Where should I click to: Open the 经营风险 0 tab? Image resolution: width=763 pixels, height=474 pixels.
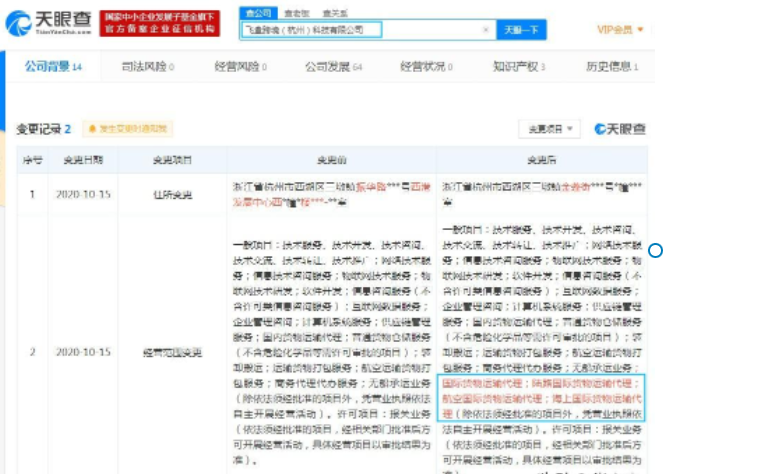click(x=240, y=67)
